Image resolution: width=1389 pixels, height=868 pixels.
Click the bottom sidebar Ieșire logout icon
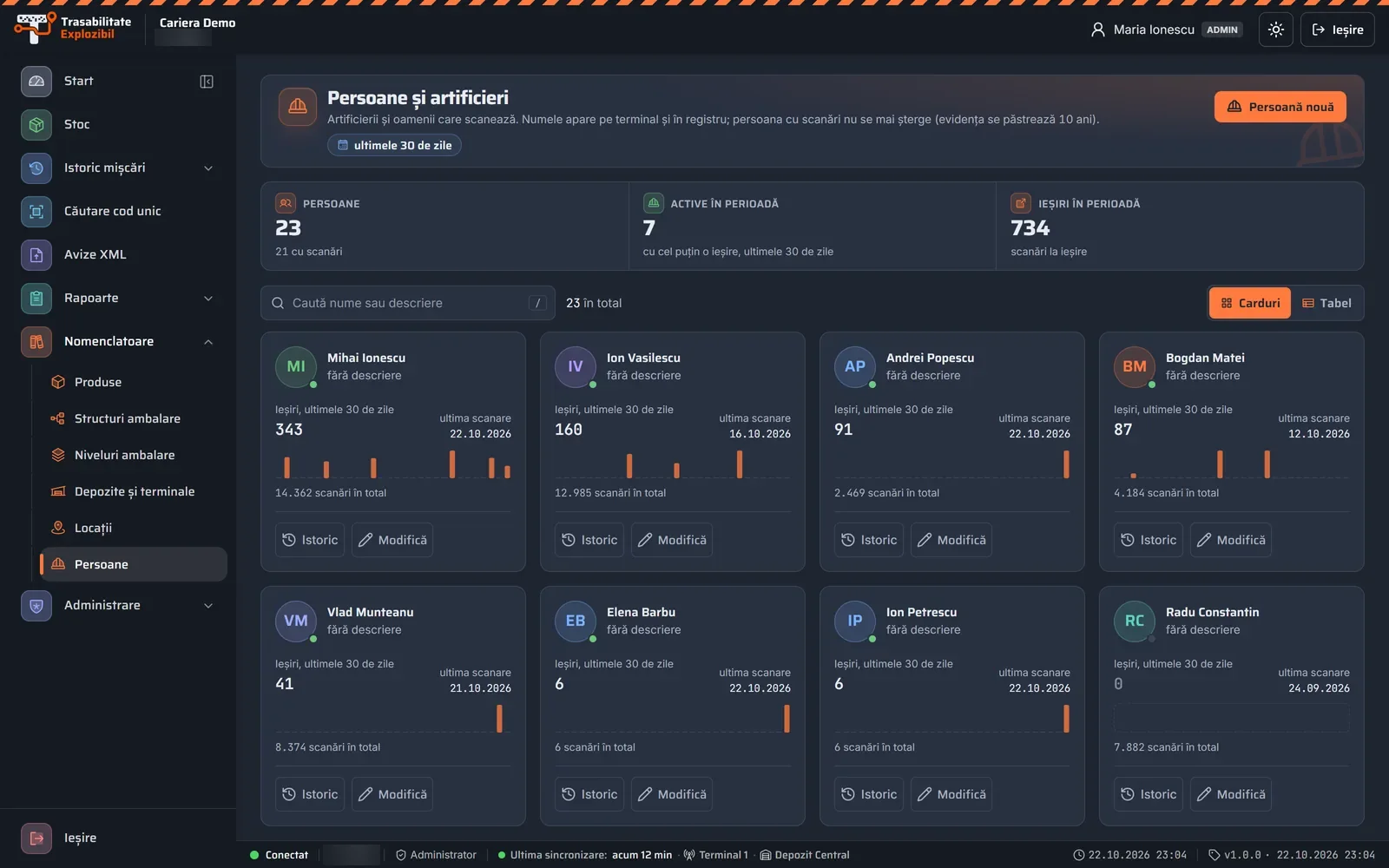[36, 838]
